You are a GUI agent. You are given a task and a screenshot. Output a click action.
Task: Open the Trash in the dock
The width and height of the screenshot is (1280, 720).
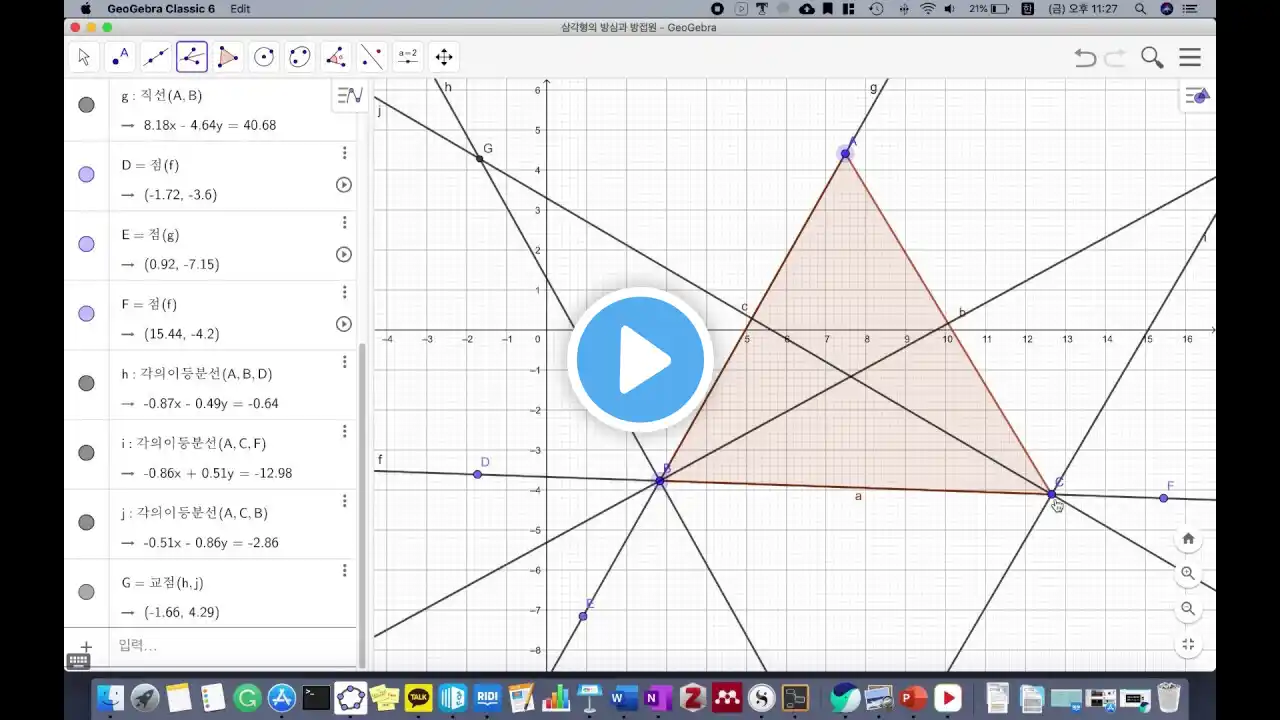[1168, 697]
